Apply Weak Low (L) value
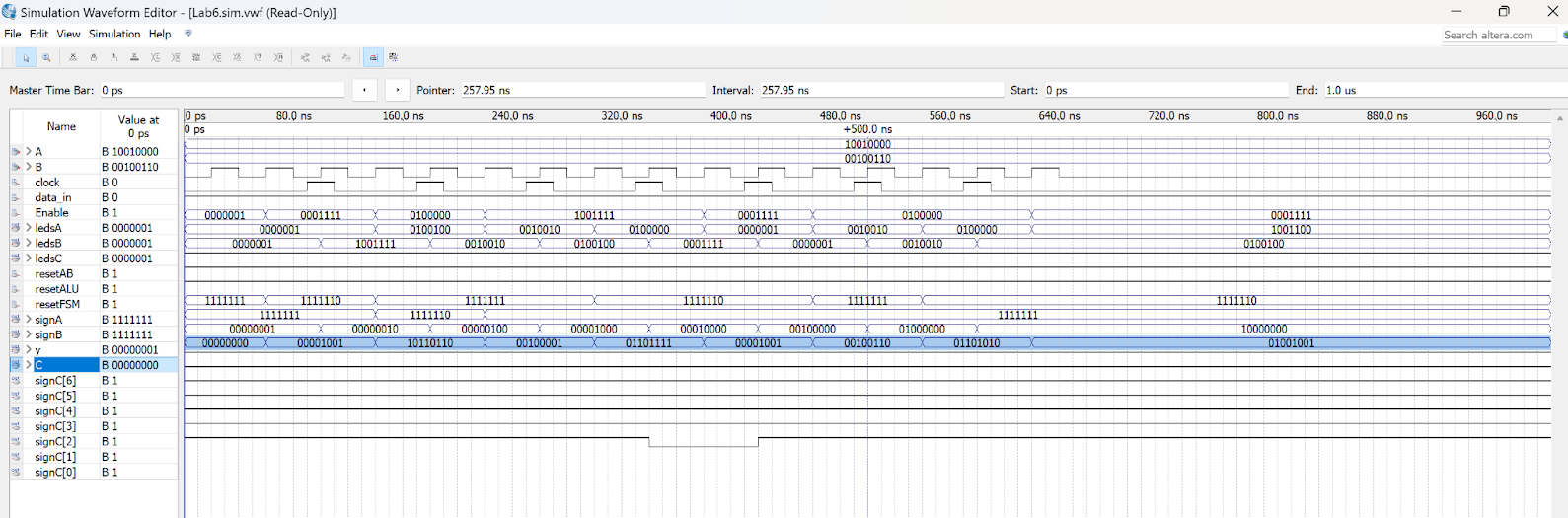This screenshot has width=1568, height=518. pyautogui.click(x=155, y=57)
